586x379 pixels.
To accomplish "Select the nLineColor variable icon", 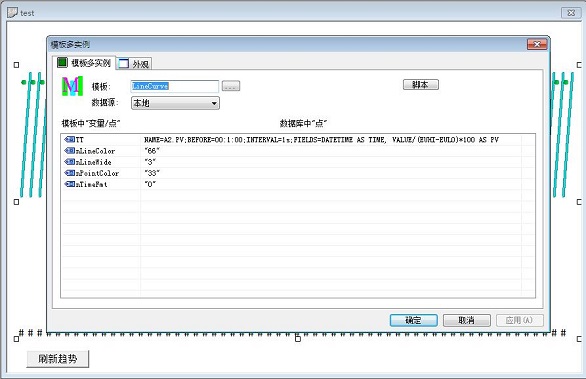I will pos(70,151).
